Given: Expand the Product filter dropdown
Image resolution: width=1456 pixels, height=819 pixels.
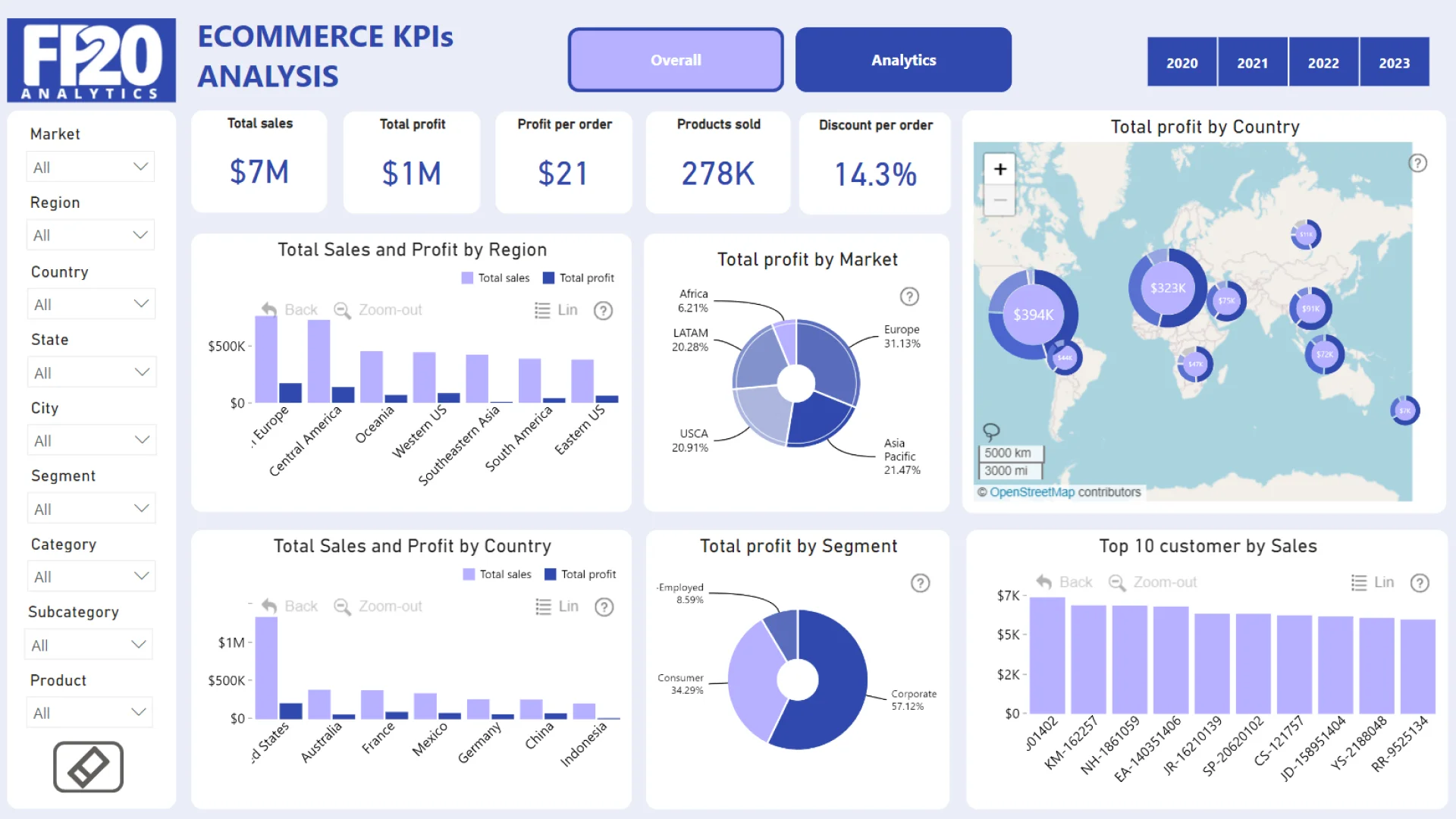Looking at the screenshot, I should (89, 713).
